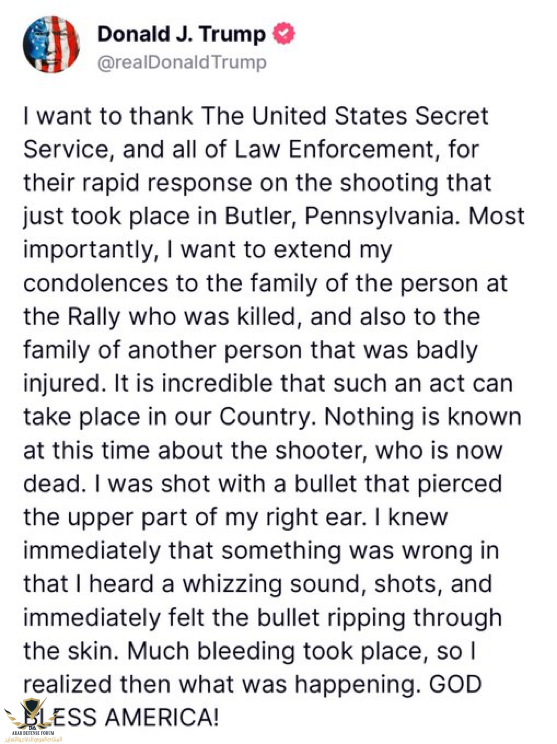Viewport: 557px width, 744px height.
Task: Click the capitalized word "GOD"
Action: (x=455, y=685)
